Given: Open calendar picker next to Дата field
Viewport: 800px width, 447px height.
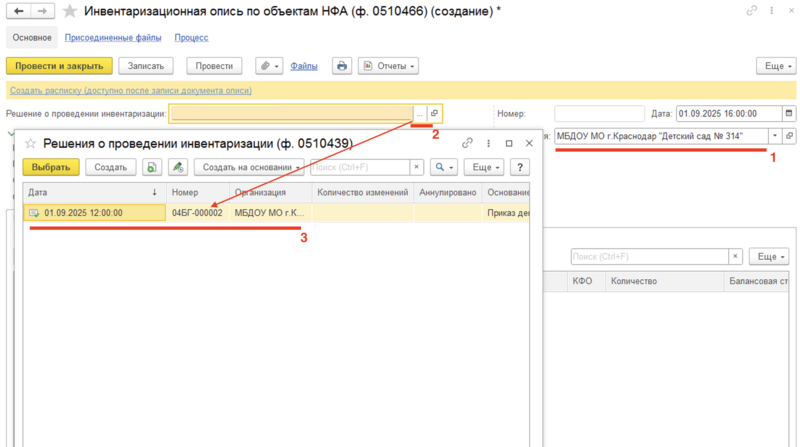Looking at the screenshot, I should 790,114.
